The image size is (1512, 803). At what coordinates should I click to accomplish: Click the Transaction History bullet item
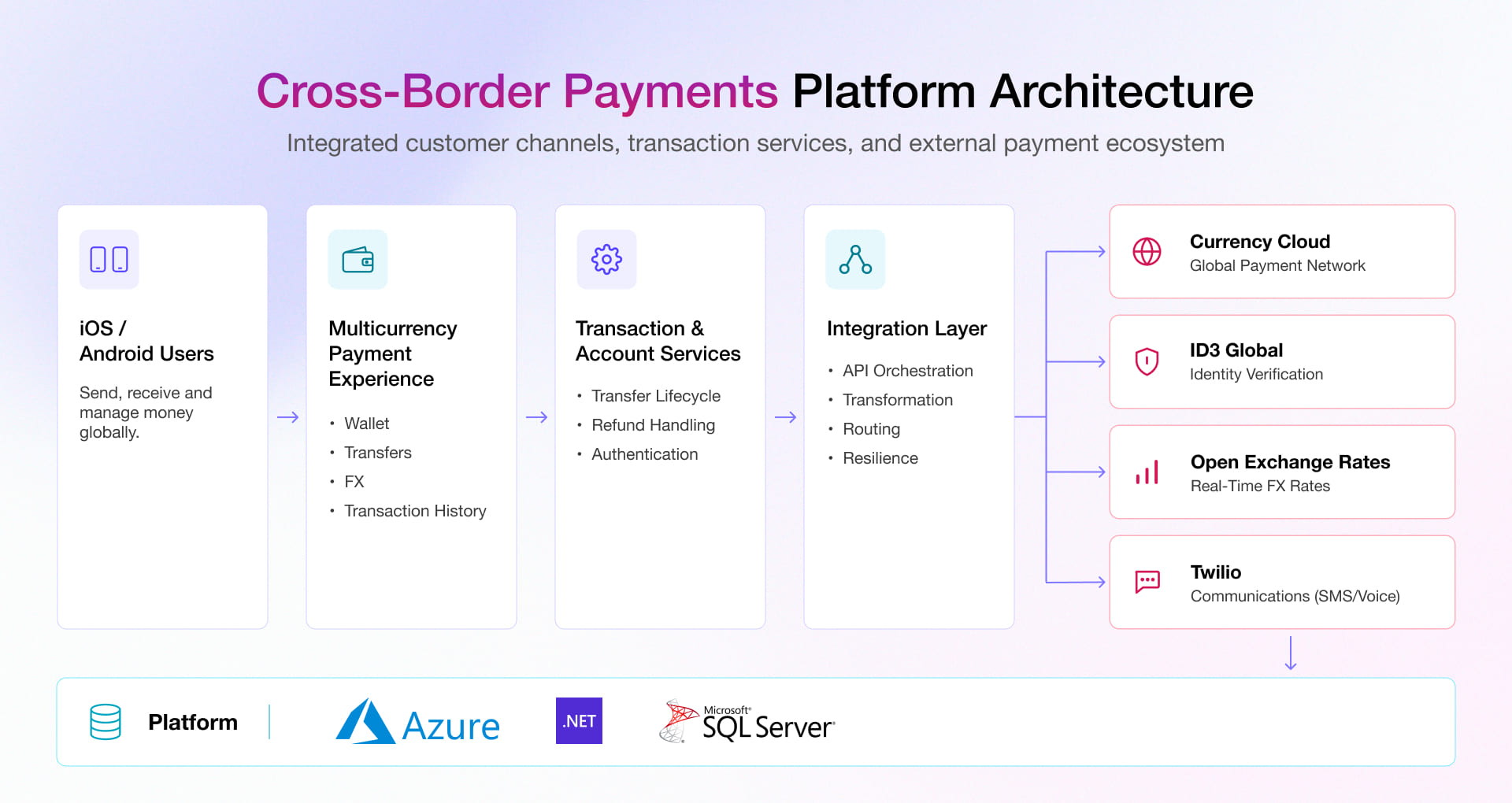415,511
